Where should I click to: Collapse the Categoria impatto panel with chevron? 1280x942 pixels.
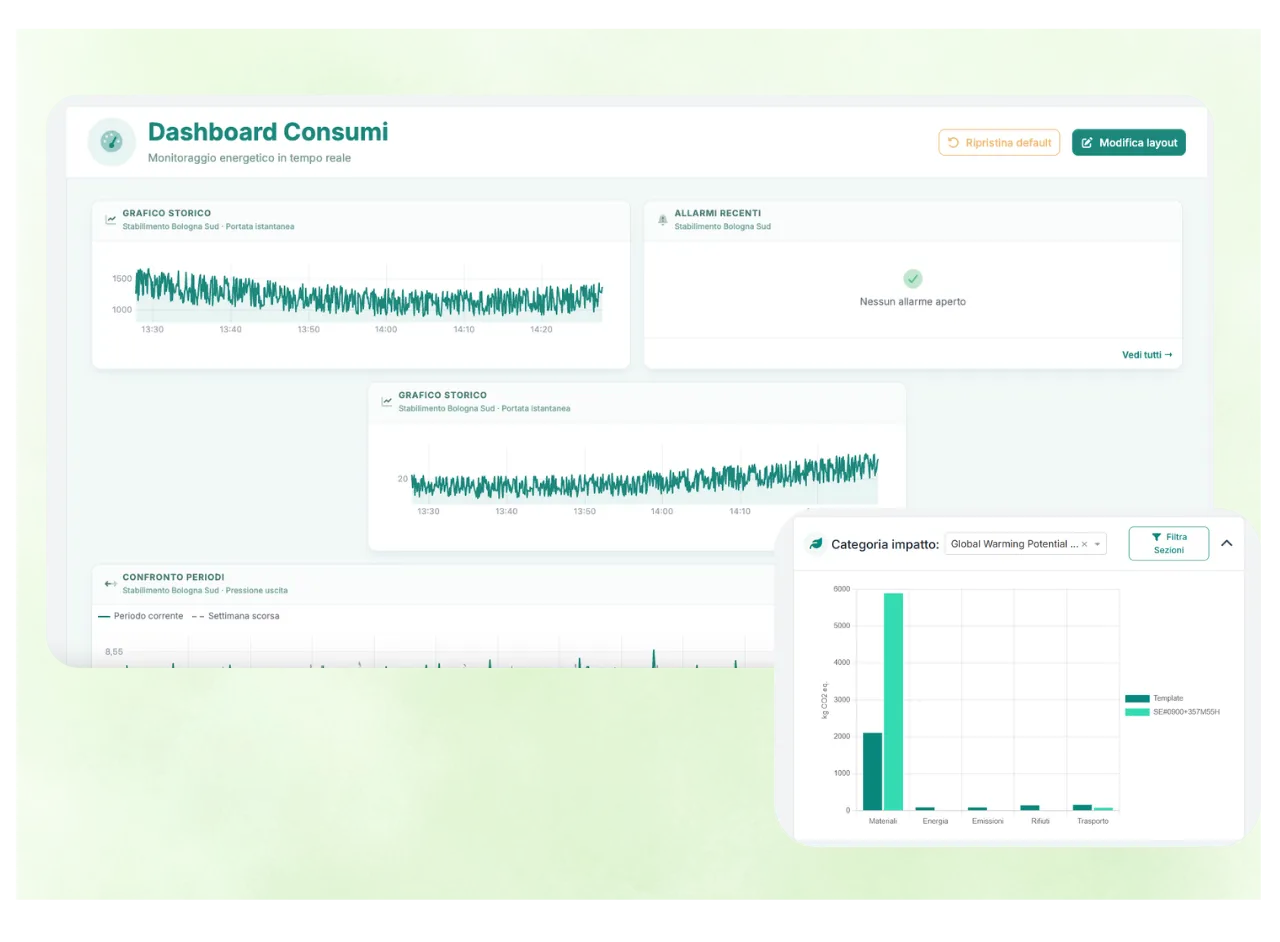tap(1226, 543)
